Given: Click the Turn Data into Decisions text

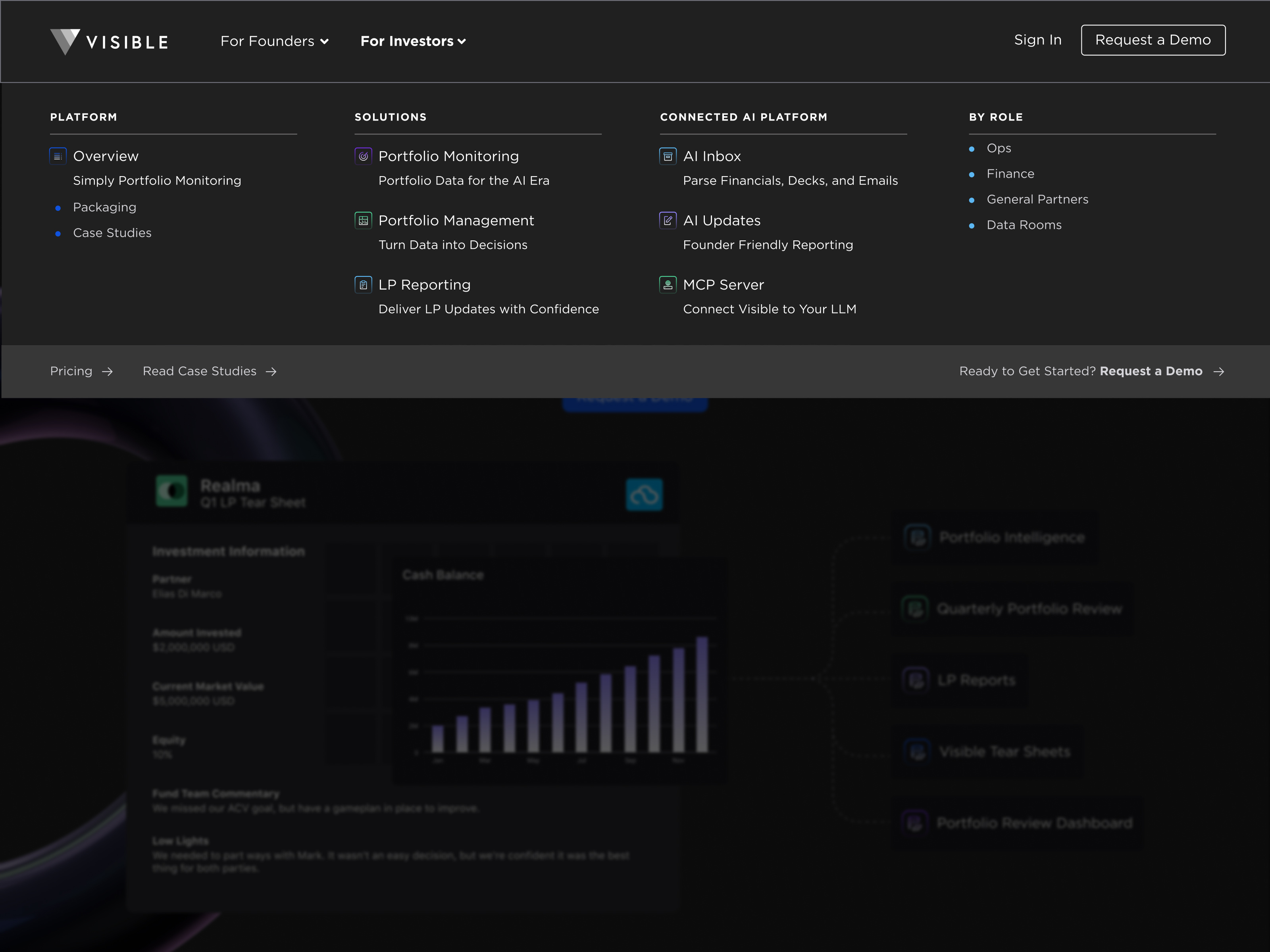Looking at the screenshot, I should tap(453, 245).
